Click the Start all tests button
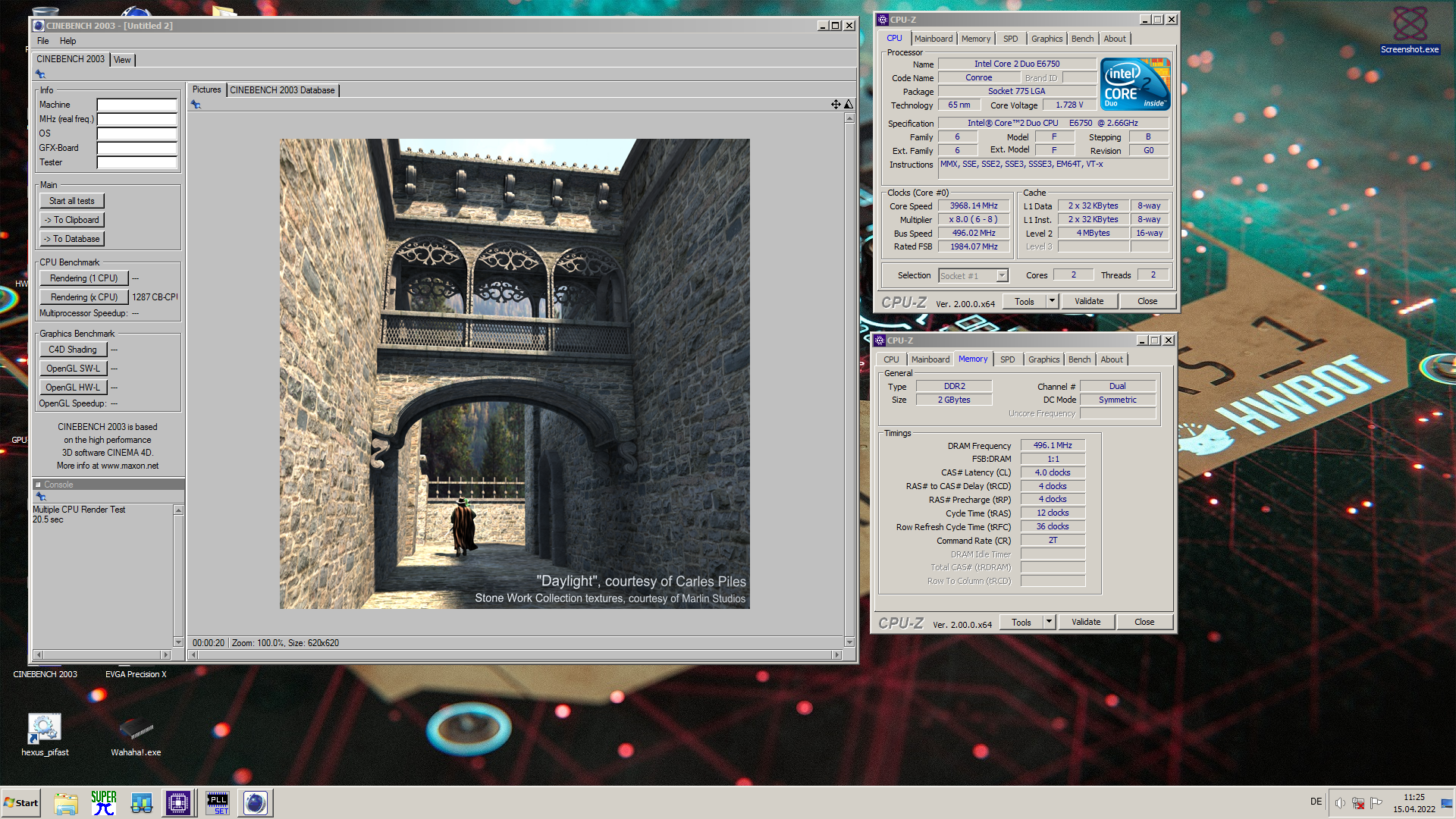The image size is (1456, 819). [72, 201]
